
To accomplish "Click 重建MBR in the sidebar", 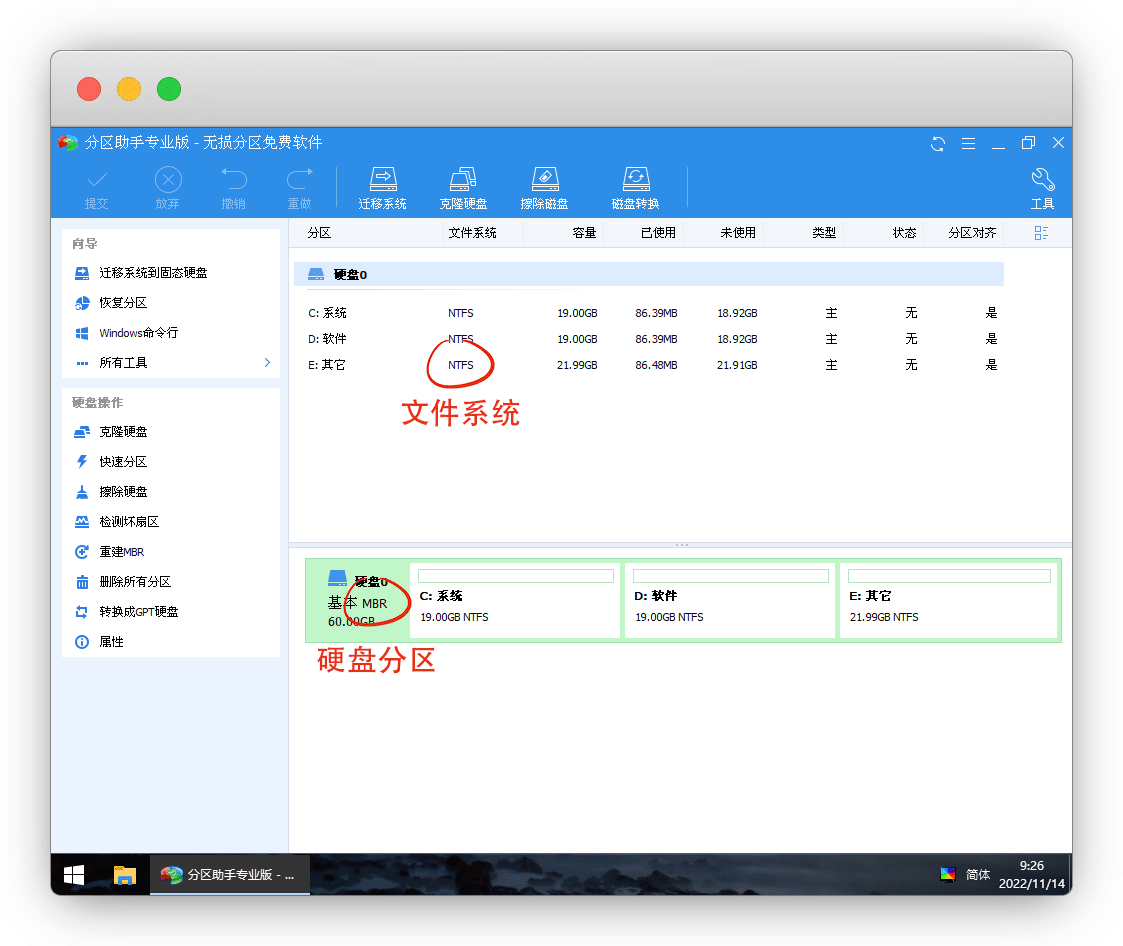I will click(121, 552).
